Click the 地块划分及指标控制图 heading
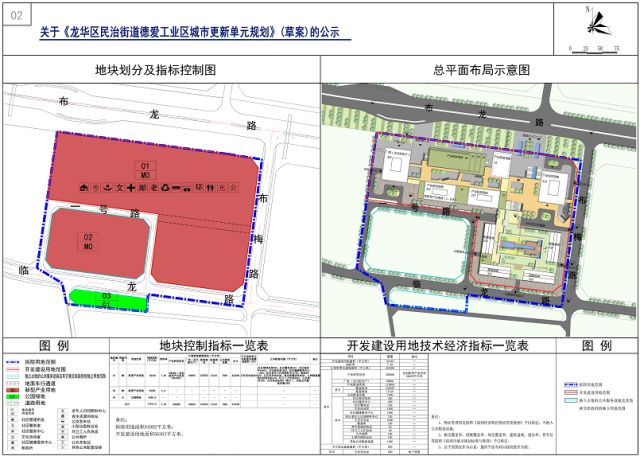This screenshot has width=640, height=456. [155, 70]
